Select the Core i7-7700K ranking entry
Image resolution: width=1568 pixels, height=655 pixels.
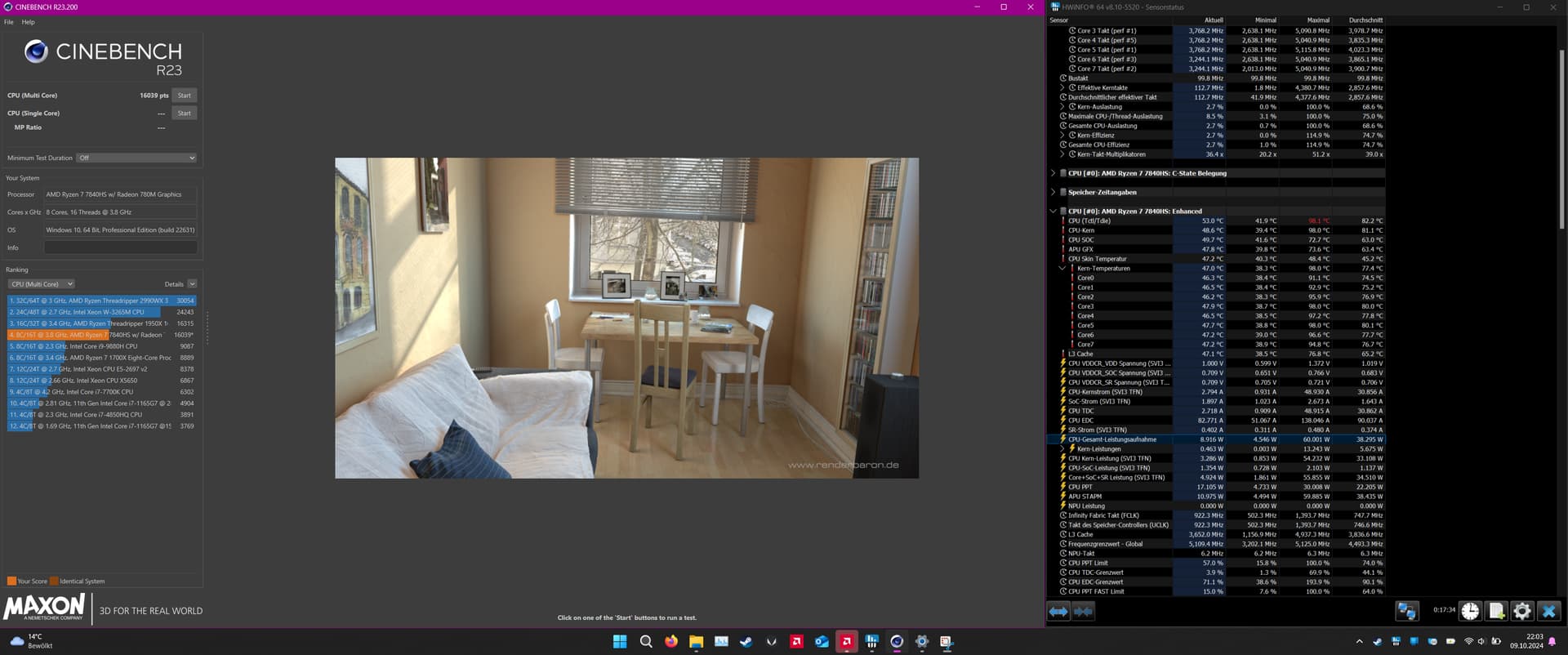[102, 392]
